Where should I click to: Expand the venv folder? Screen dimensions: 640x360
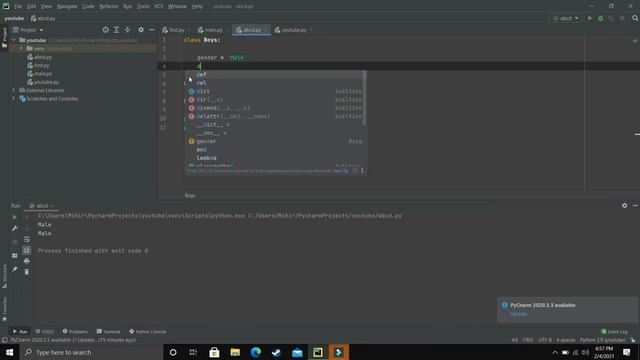click(21, 49)
